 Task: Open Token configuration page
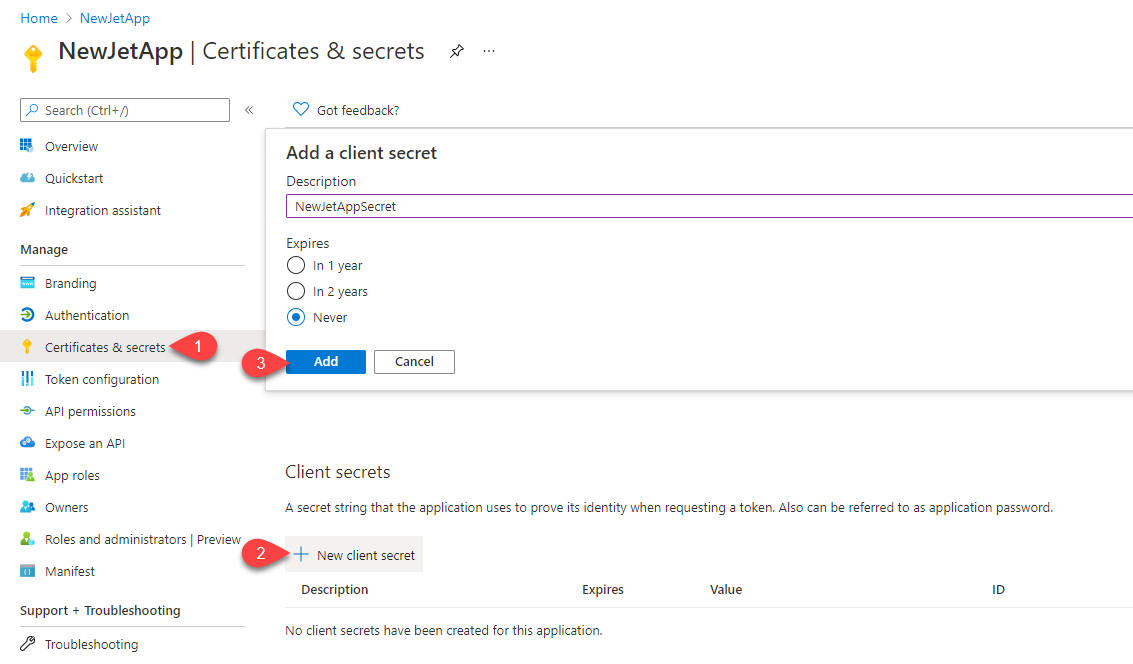102,379
